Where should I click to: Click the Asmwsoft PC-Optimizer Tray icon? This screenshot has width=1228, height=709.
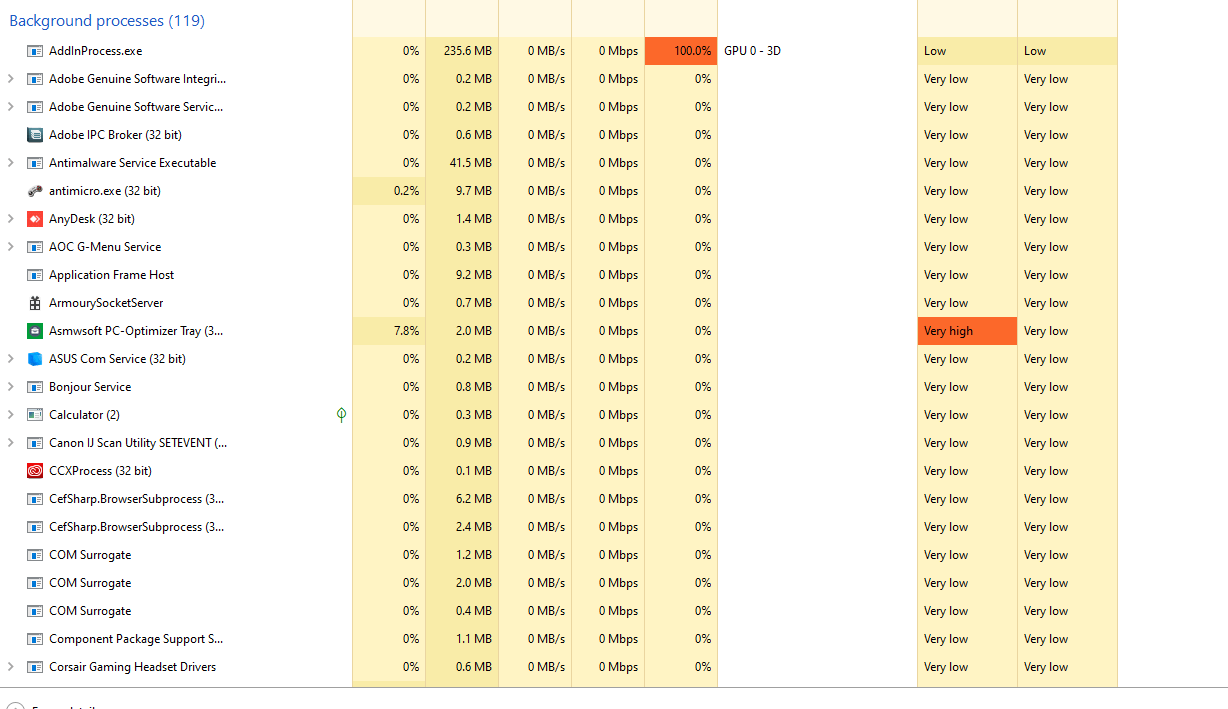(35, 331)
